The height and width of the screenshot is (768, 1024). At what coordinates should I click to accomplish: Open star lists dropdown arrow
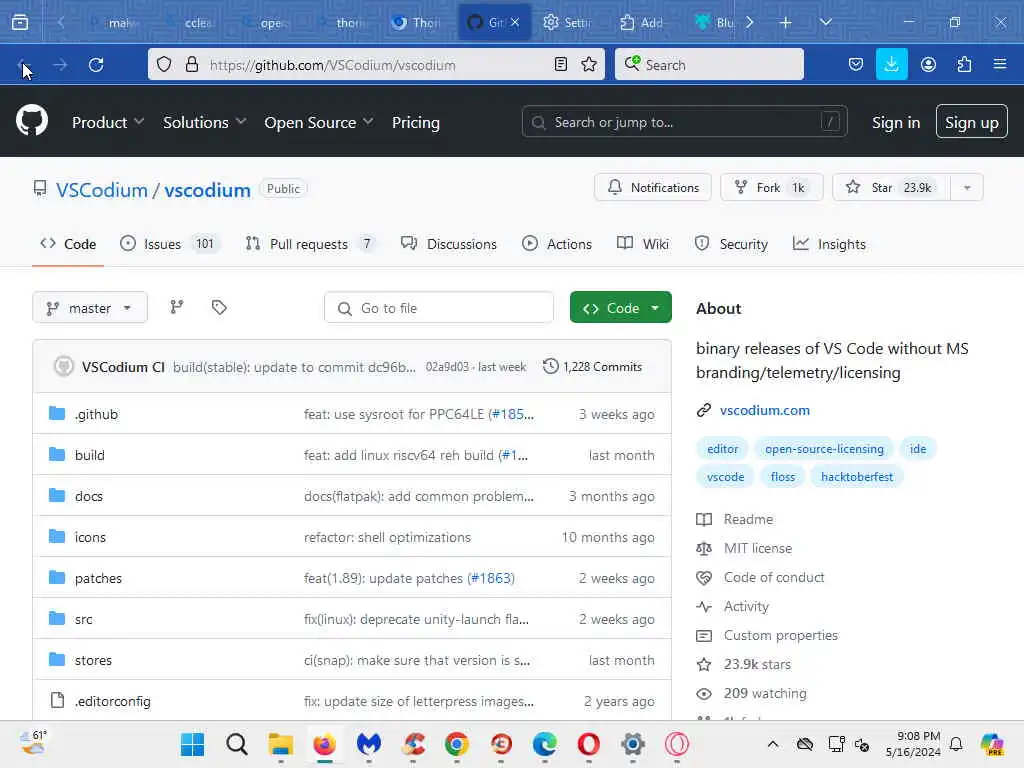click(x=967, y=188)
